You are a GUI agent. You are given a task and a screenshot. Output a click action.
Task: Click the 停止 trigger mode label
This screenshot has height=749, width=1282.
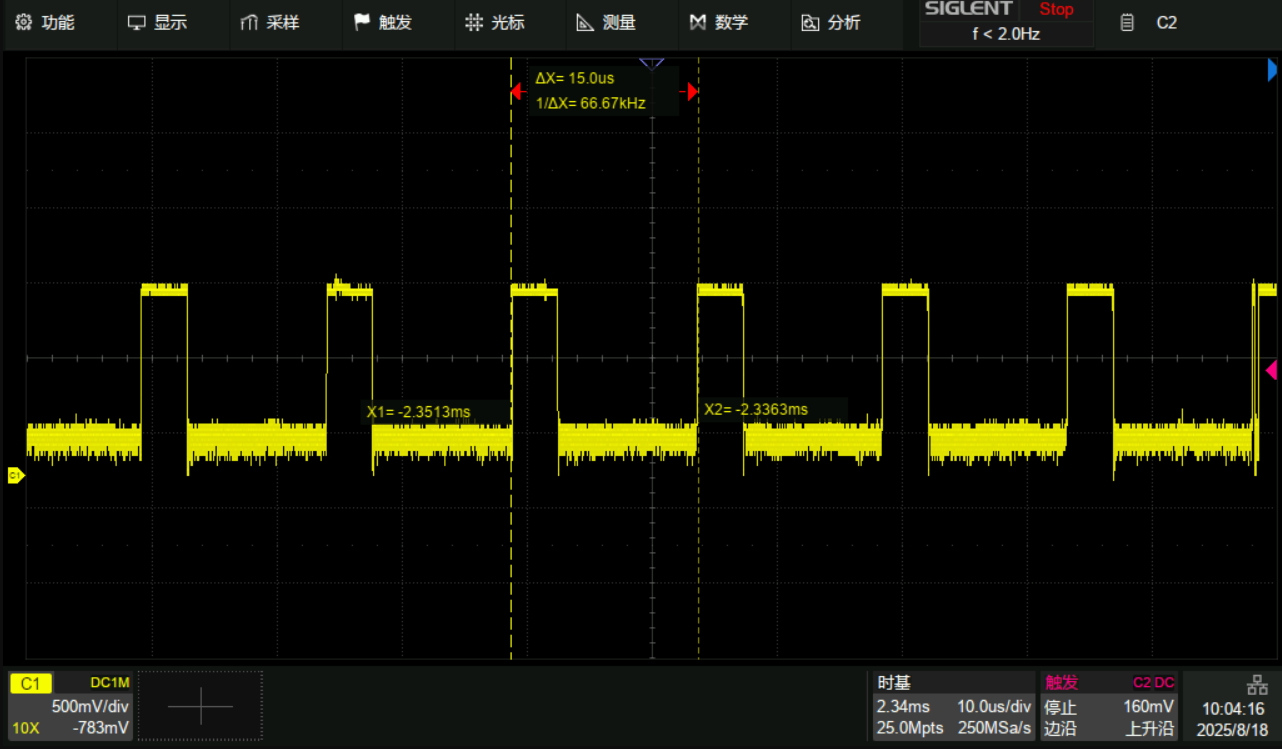tap(1061, 706)
